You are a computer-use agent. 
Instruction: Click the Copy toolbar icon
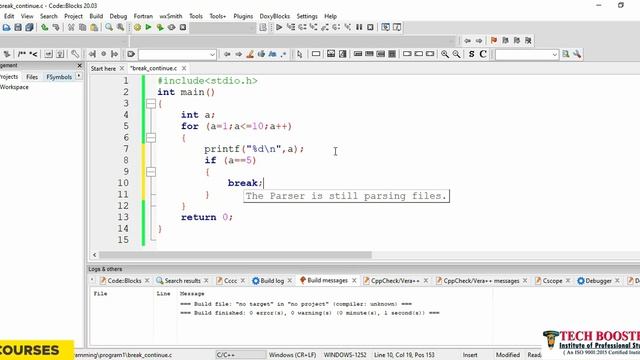[x=82, y=27]
